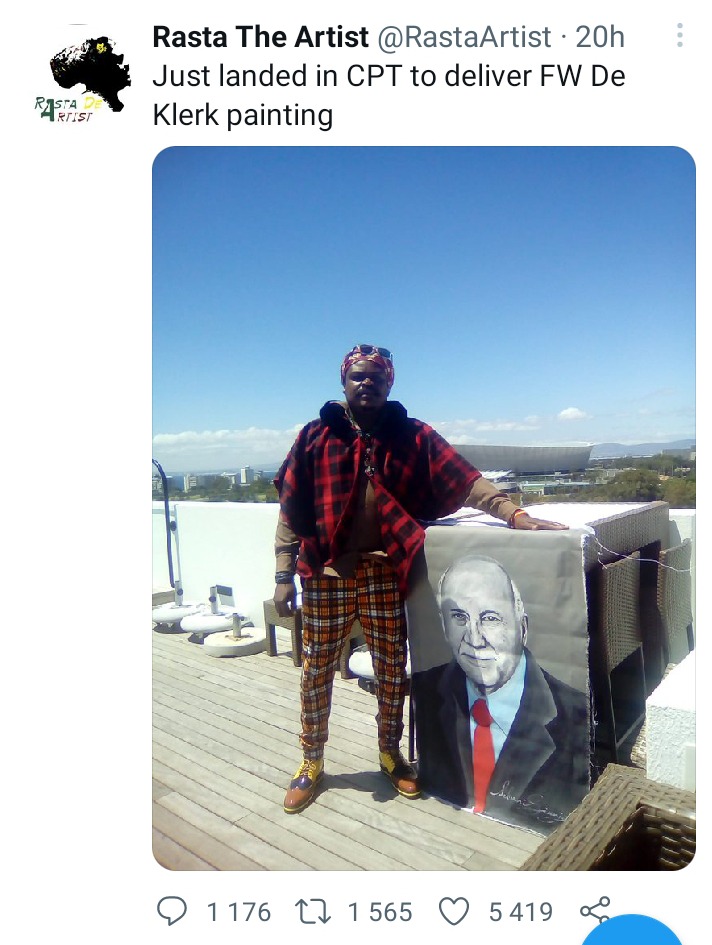Open the attached photo at the blue sky
Screen dimensions: 712x945
424,271
